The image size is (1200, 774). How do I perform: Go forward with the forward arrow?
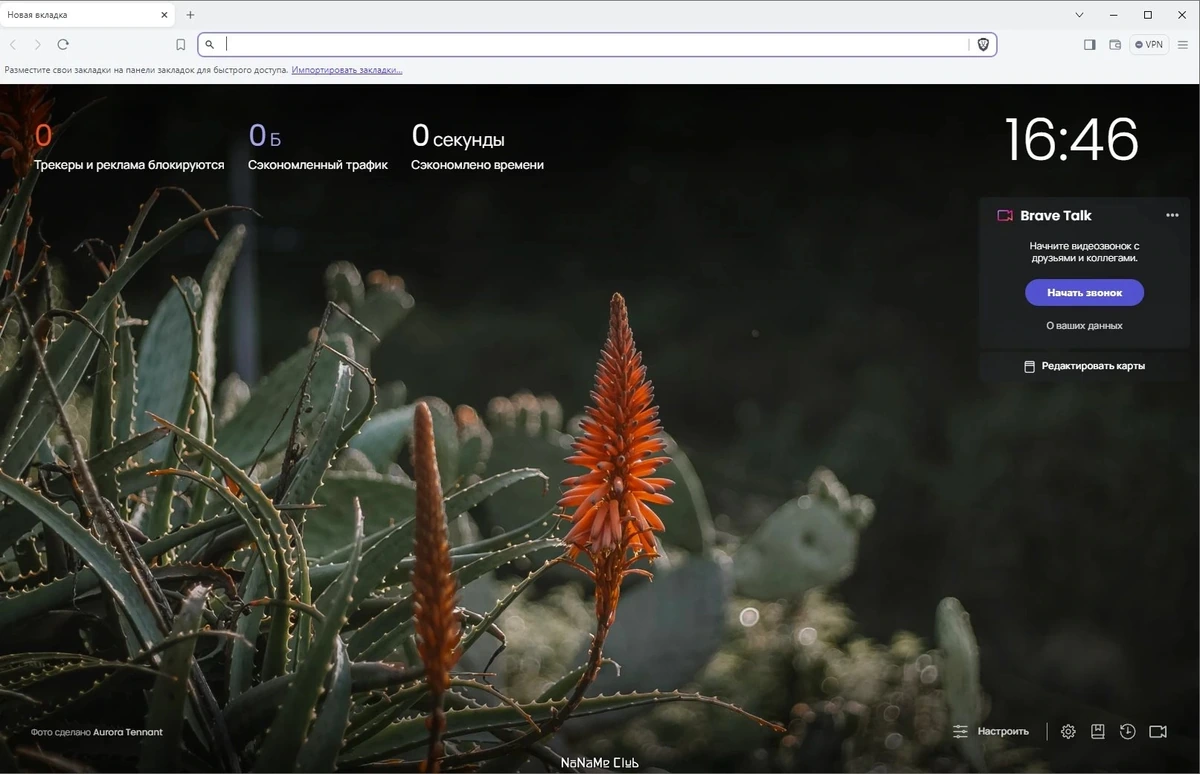point(38,44)
